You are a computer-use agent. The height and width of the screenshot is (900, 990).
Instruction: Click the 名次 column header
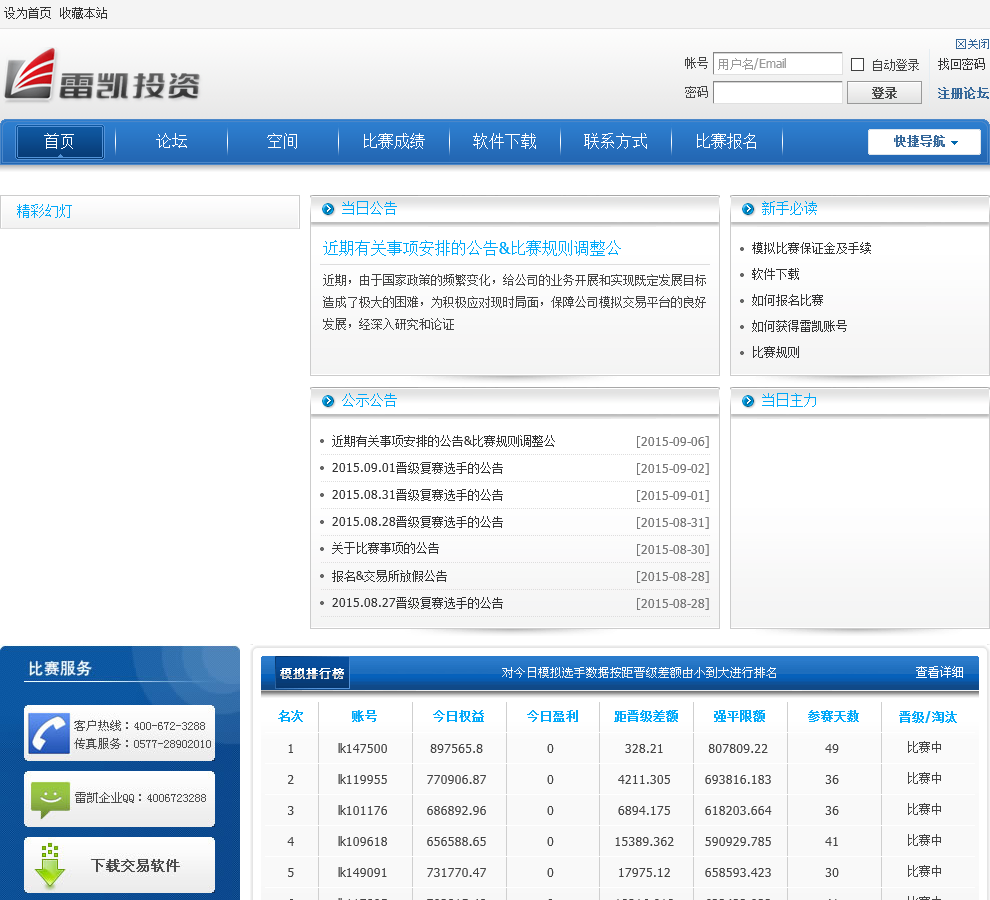tap(290, 716)
